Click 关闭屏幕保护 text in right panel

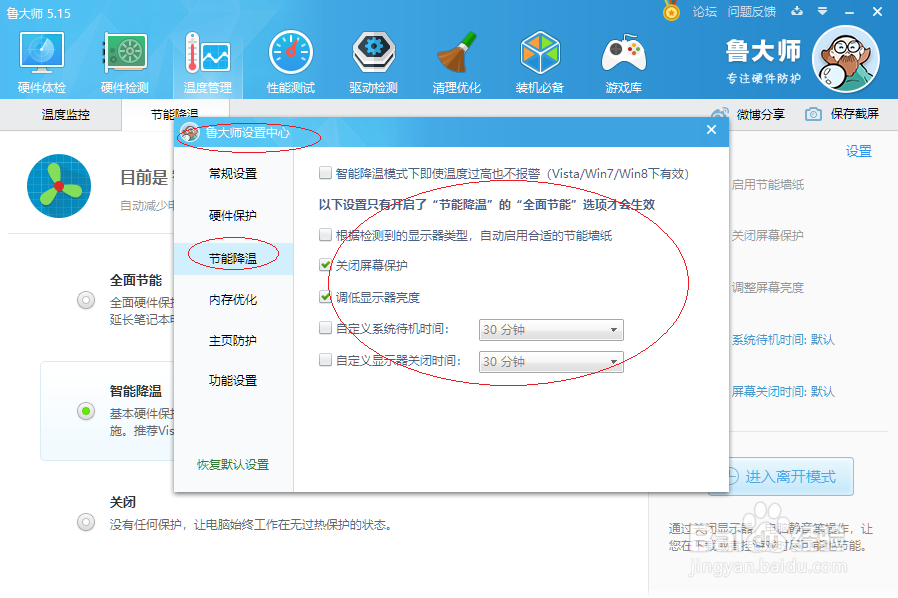click(x=767, y=235)
